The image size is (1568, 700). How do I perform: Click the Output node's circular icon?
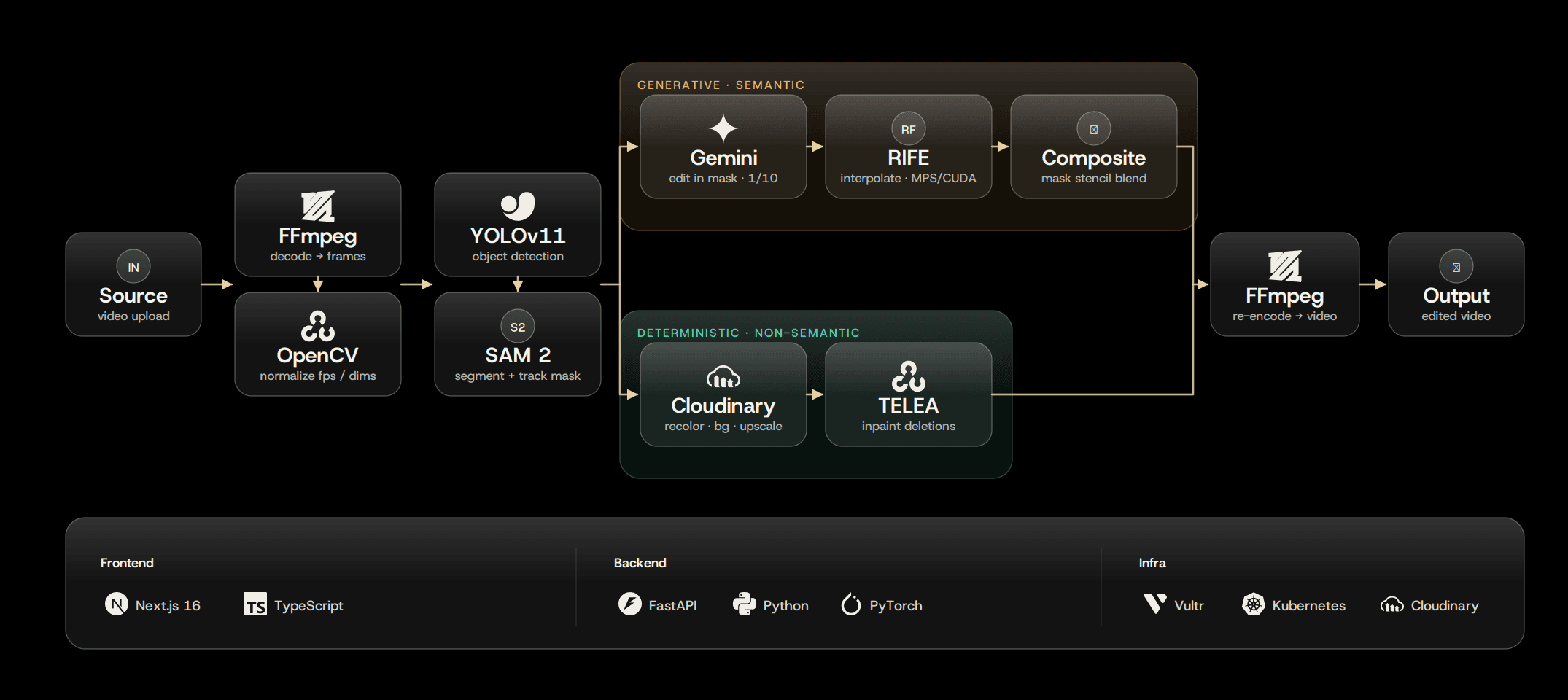click(1456, 267)
